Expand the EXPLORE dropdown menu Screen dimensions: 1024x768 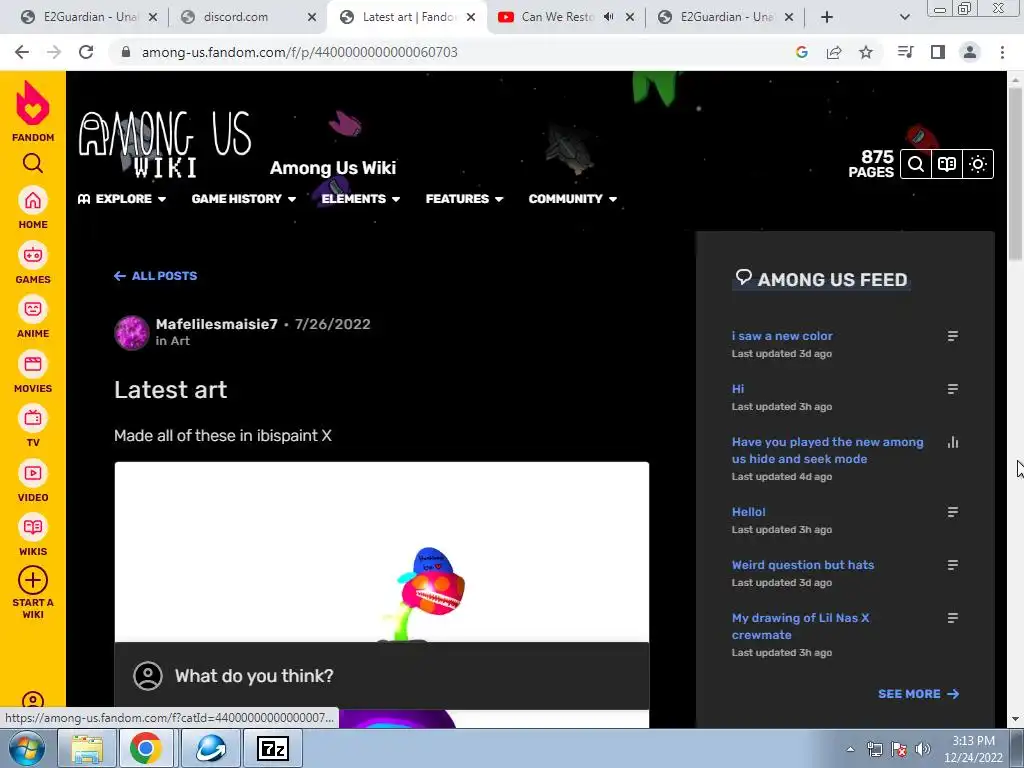tap(122, 199)
